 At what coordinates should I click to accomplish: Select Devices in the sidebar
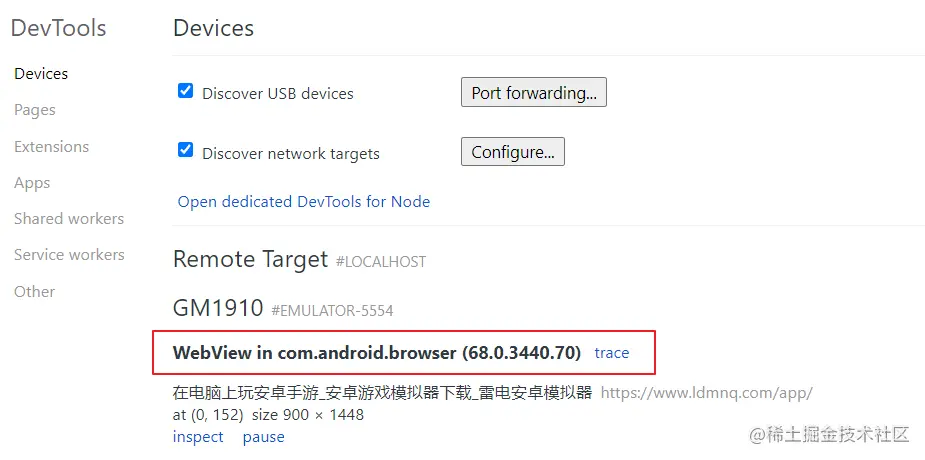click(x=41, y=74)
